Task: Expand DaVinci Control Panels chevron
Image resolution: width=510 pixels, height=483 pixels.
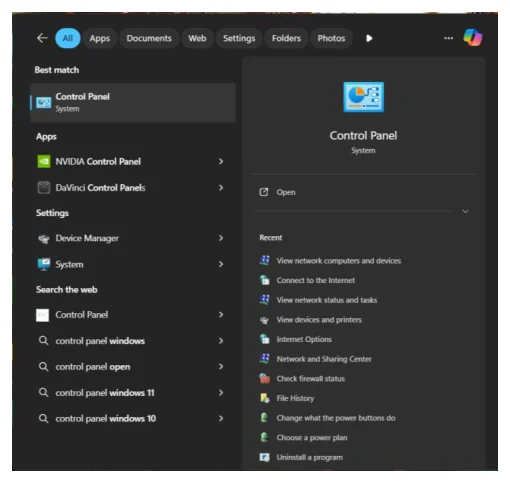Action: click(x=221, y=188)
